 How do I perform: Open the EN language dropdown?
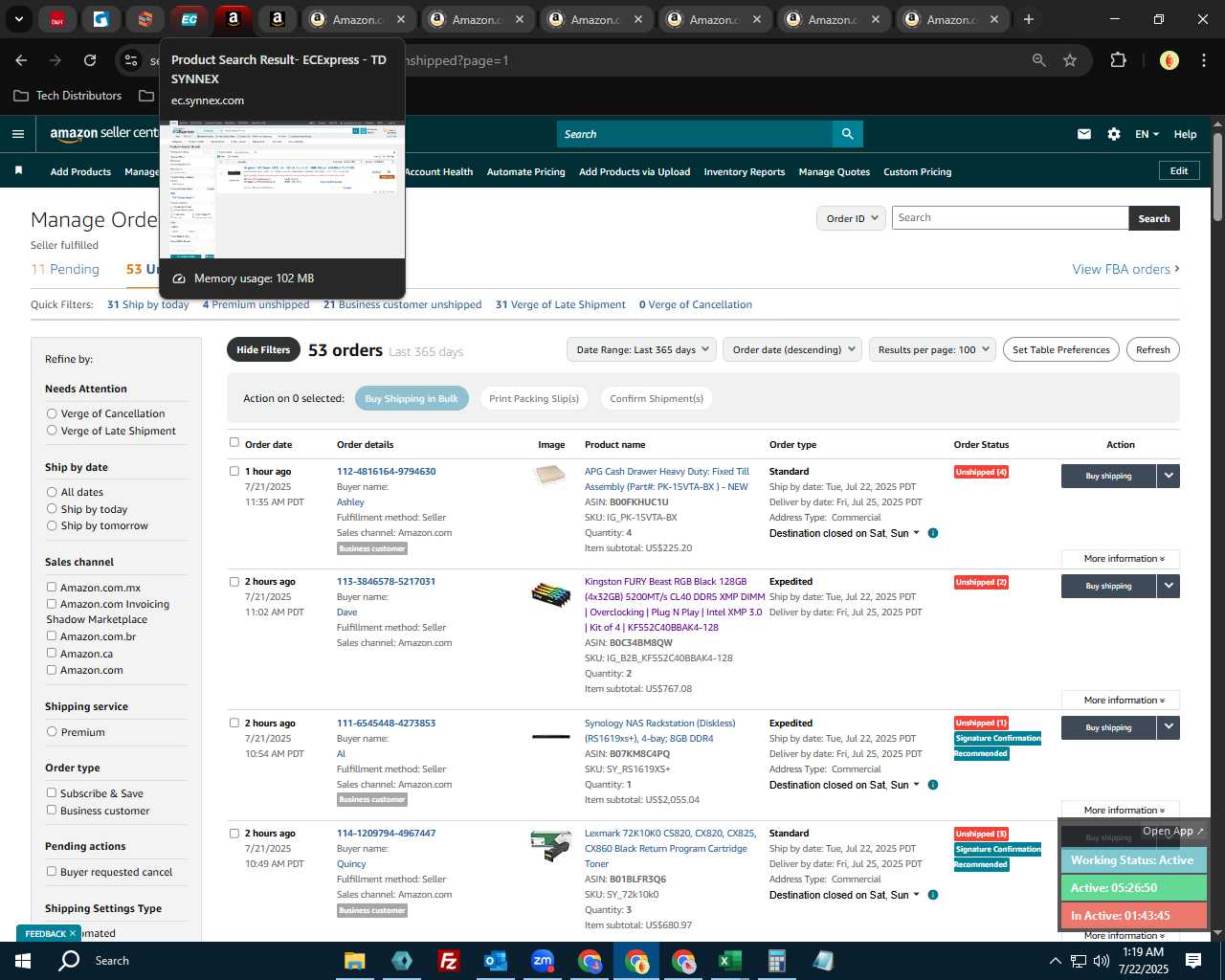[1147, 134]
